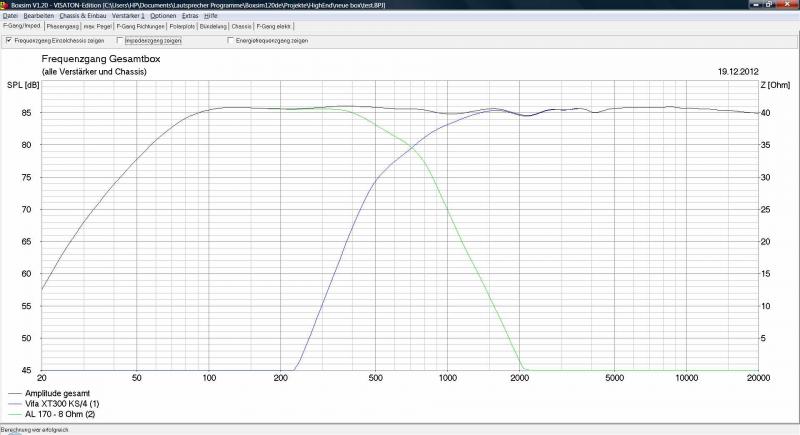Open the Hilfe menu

coord(211,16)
